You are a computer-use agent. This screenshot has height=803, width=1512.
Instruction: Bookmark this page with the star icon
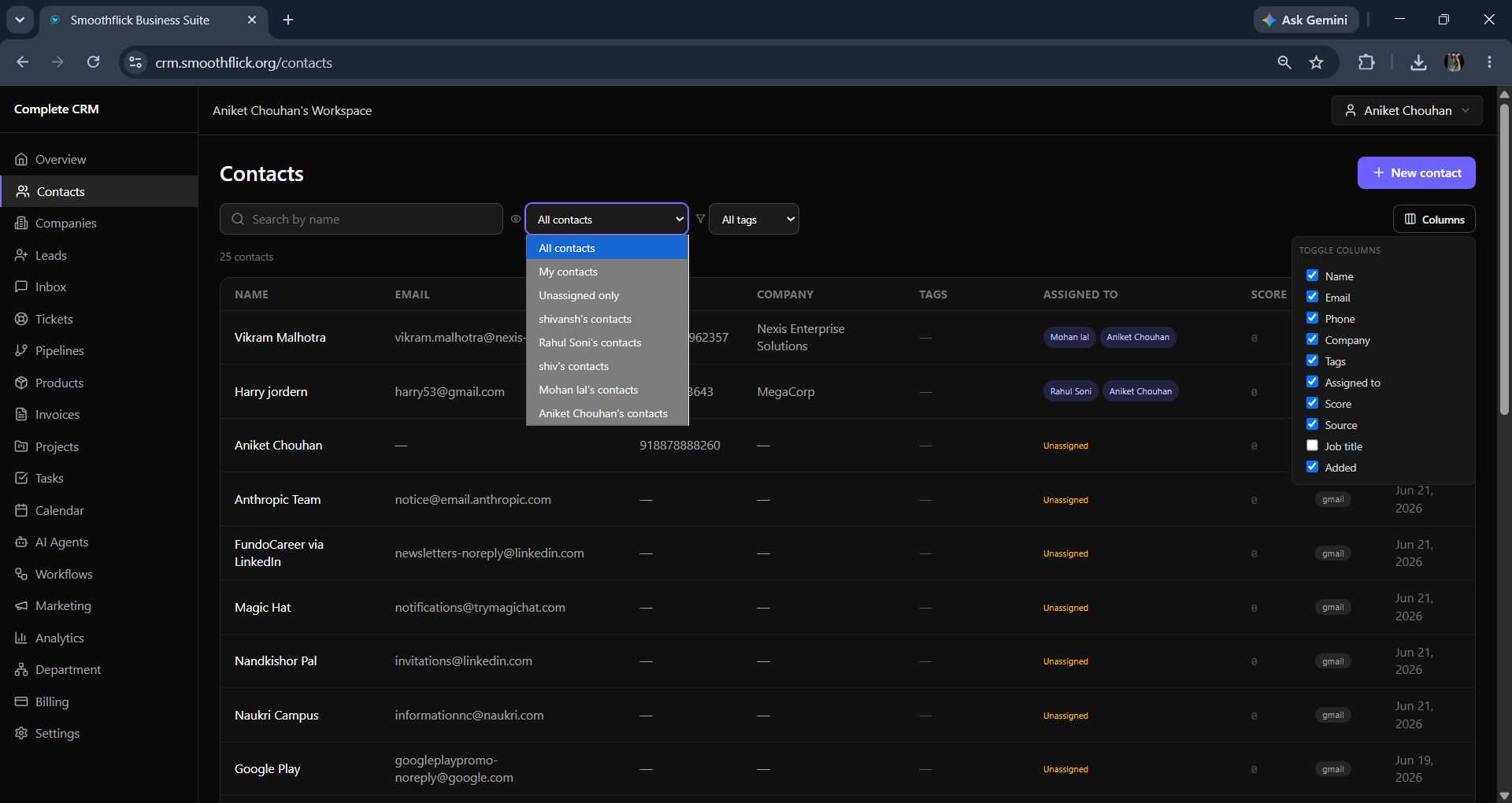(1316, 62)
